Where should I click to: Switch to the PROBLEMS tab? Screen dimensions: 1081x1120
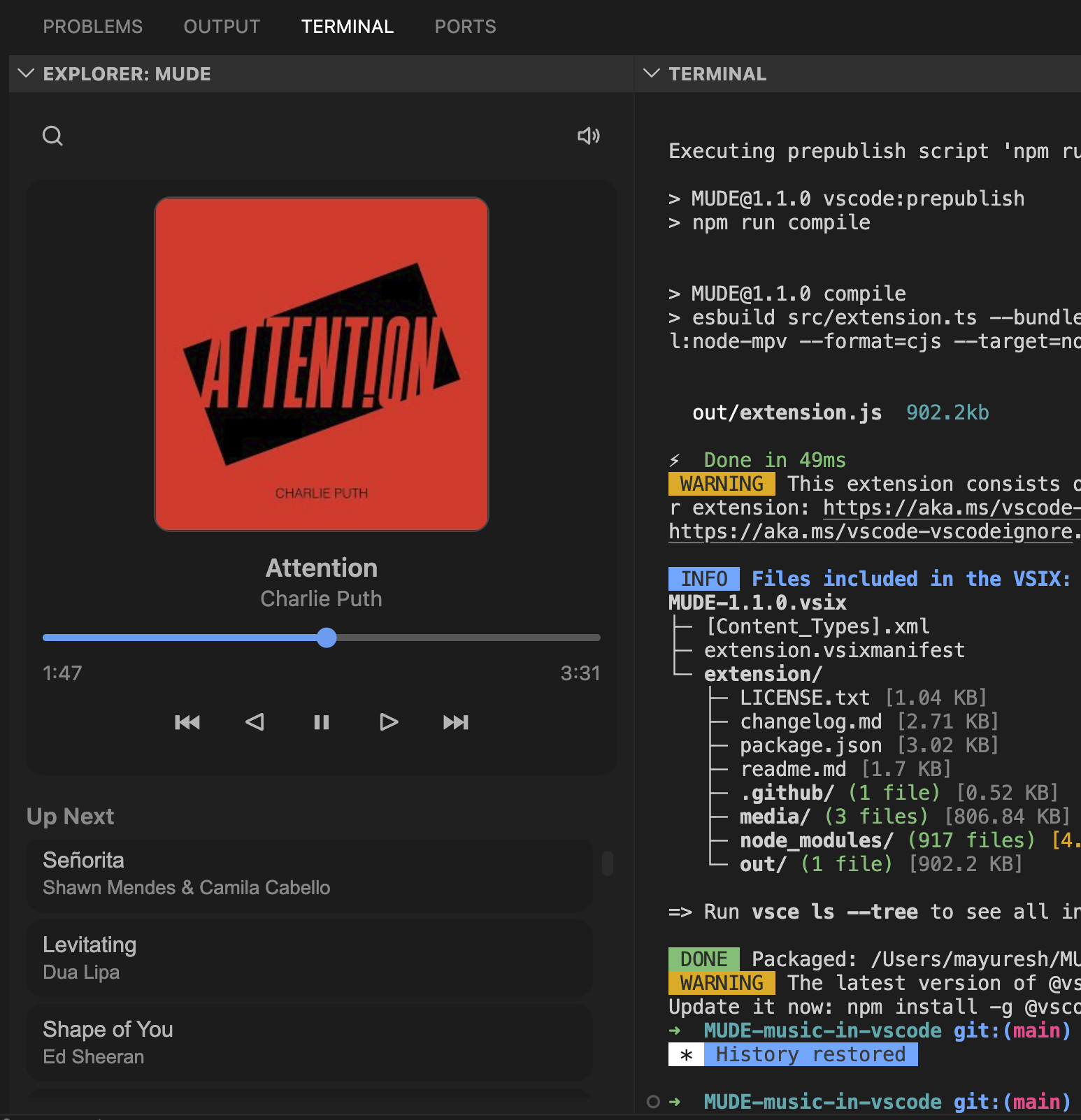[x=93, y=27]
